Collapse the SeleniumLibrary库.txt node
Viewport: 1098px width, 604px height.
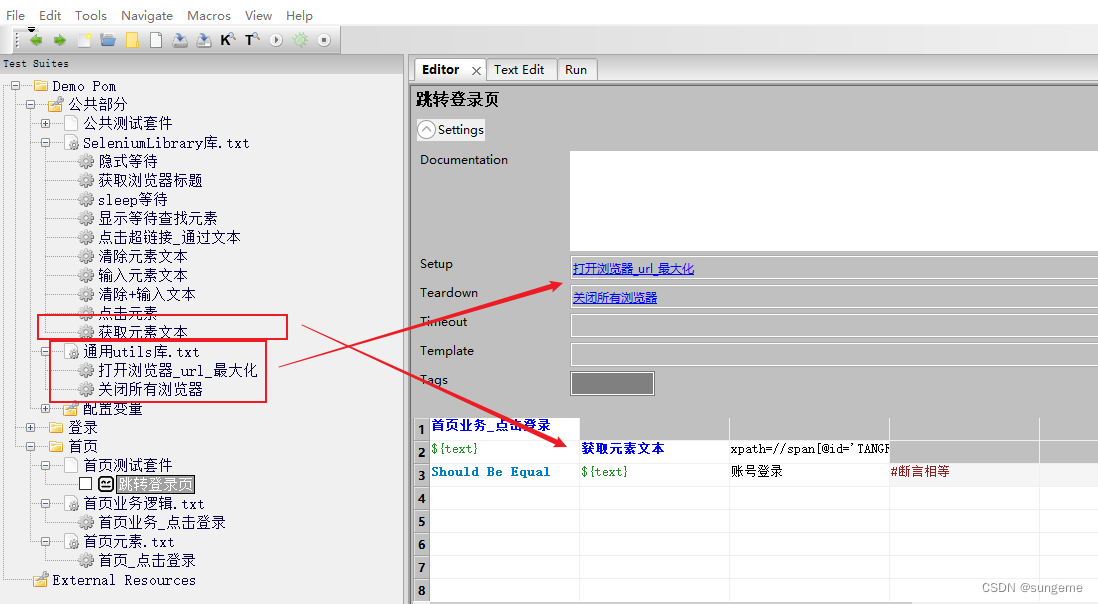coord(46,143)
